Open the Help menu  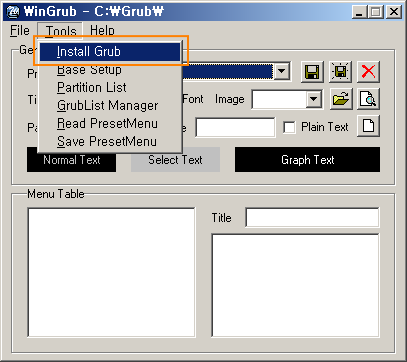click(x=102, y=31)
